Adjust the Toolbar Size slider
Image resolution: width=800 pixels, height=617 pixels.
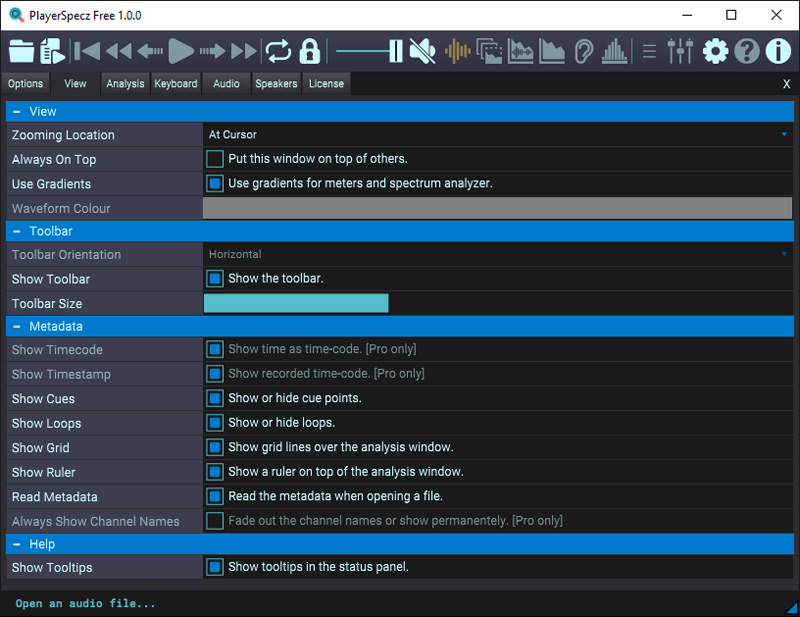point(296,304)
